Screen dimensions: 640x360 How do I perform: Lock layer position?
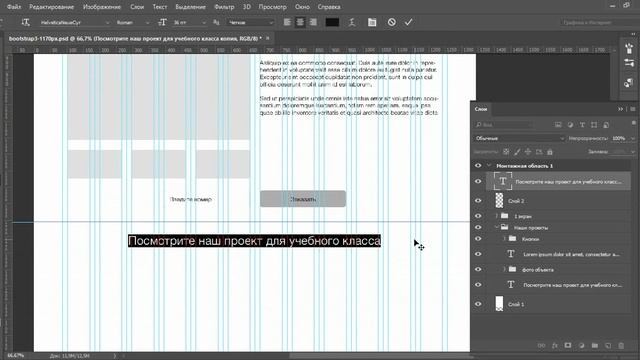click(528, 152)
